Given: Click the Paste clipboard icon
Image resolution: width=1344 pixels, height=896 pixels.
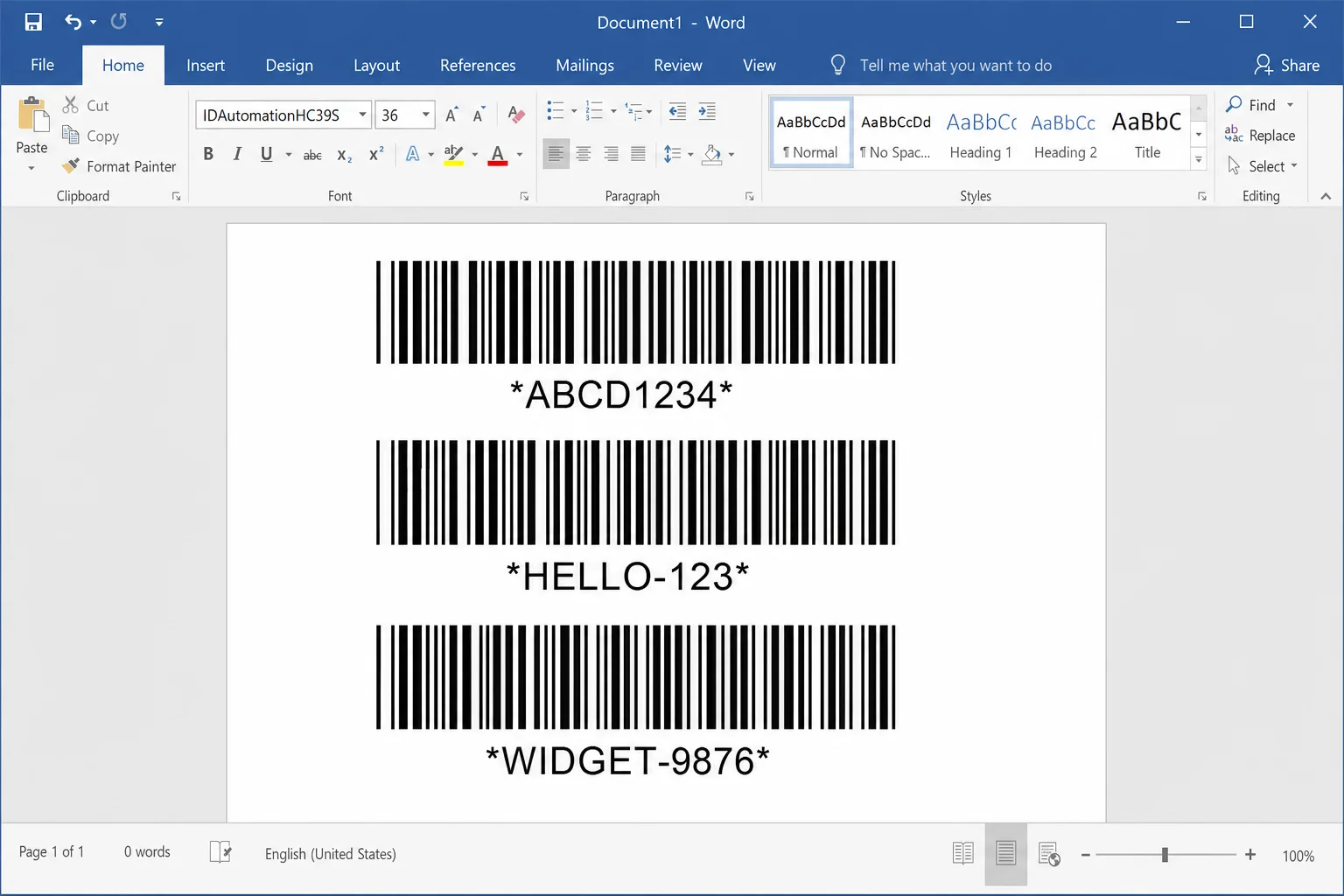Looking at the screenshot, I should [x=32, y=114].
